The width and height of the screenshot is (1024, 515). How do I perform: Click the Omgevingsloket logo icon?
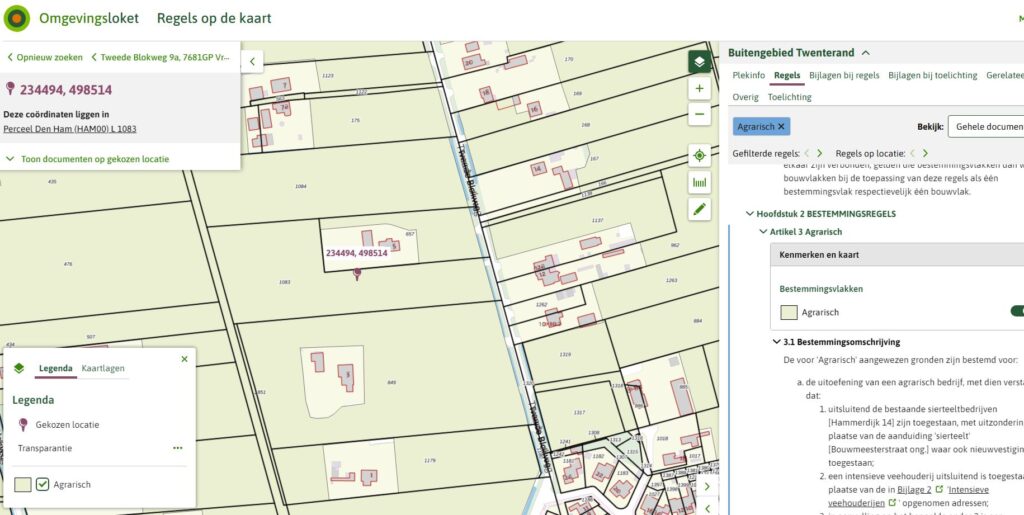click(x=16, y=18)
